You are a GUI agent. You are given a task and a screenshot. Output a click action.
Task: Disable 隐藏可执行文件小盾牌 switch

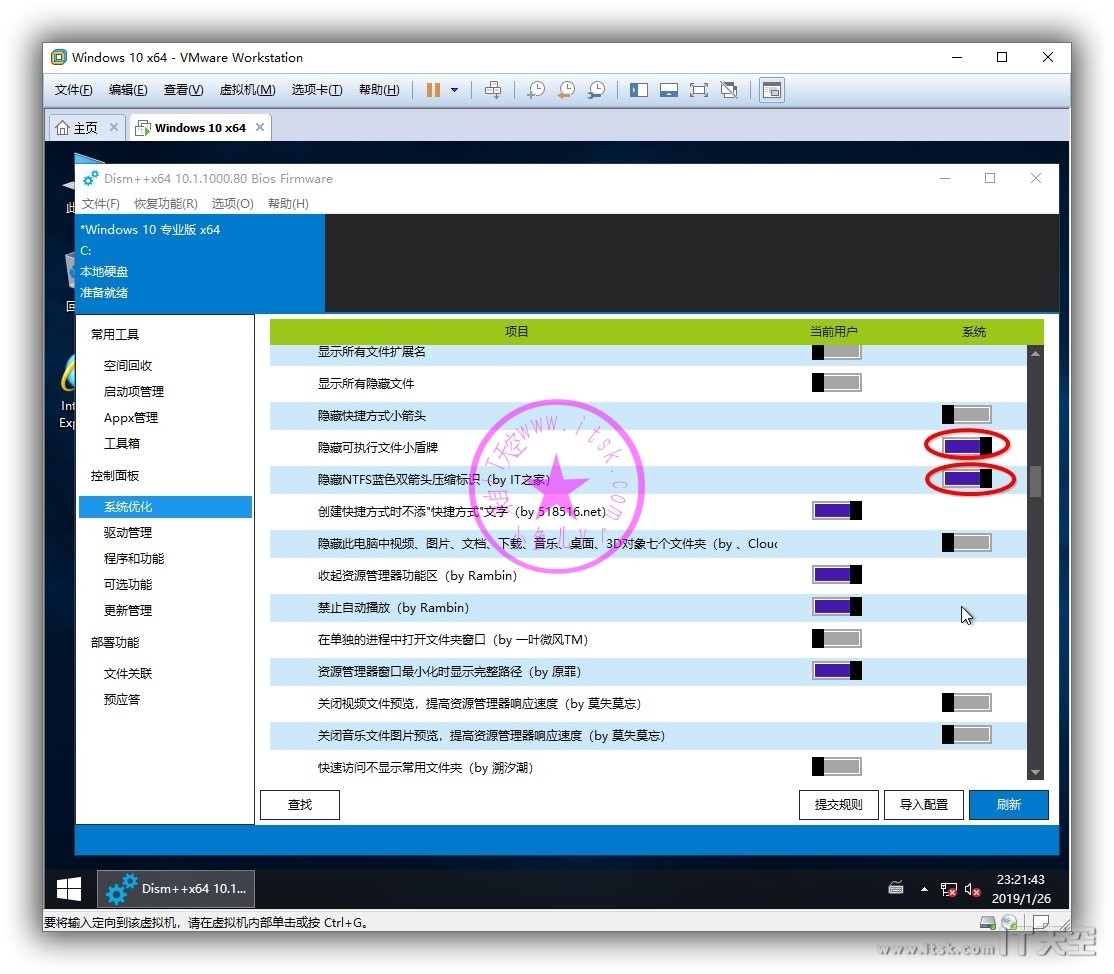pyautogui.click(x=966, y=446)
